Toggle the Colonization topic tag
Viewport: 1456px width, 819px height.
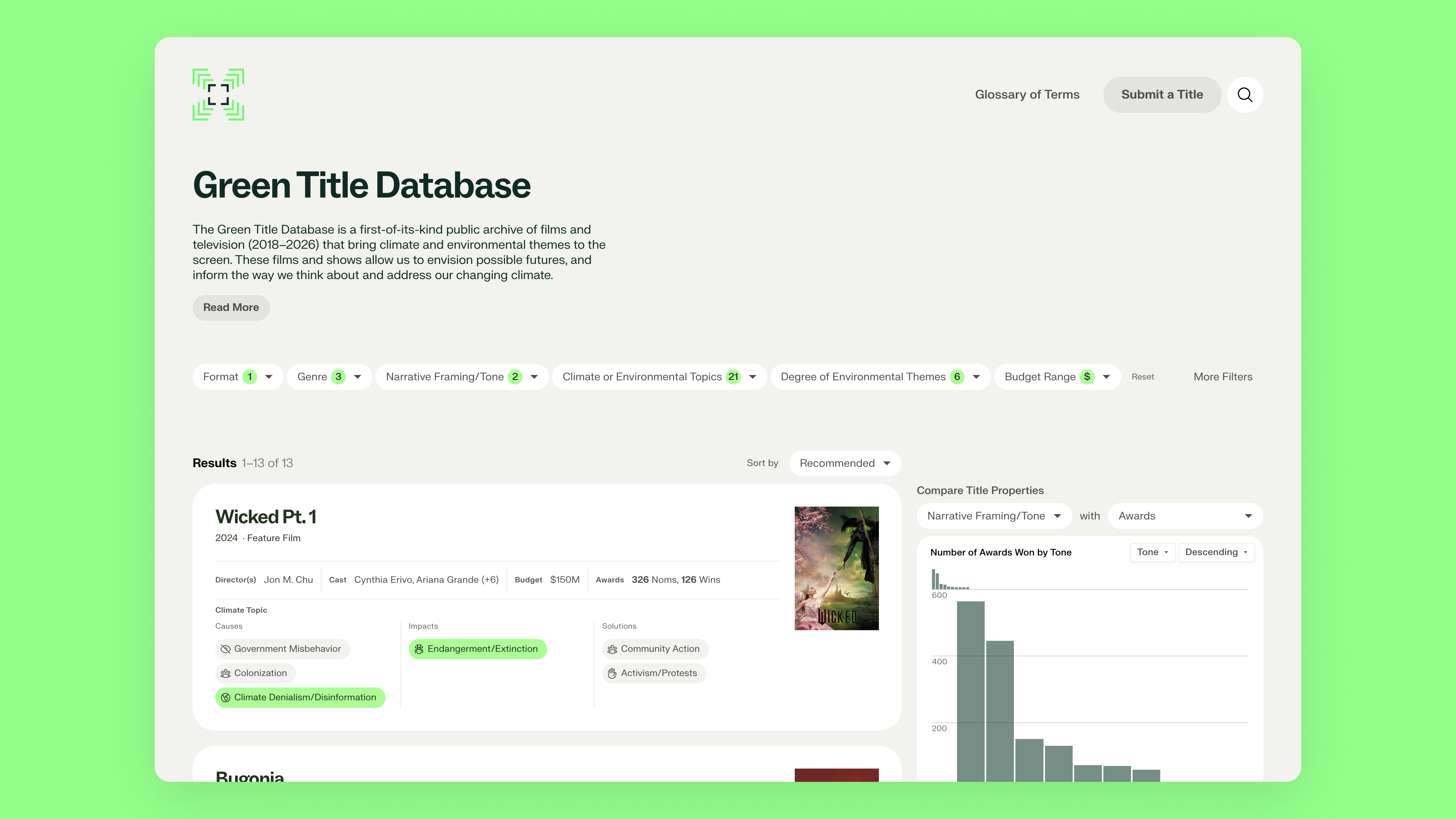[x=256, y=673]
